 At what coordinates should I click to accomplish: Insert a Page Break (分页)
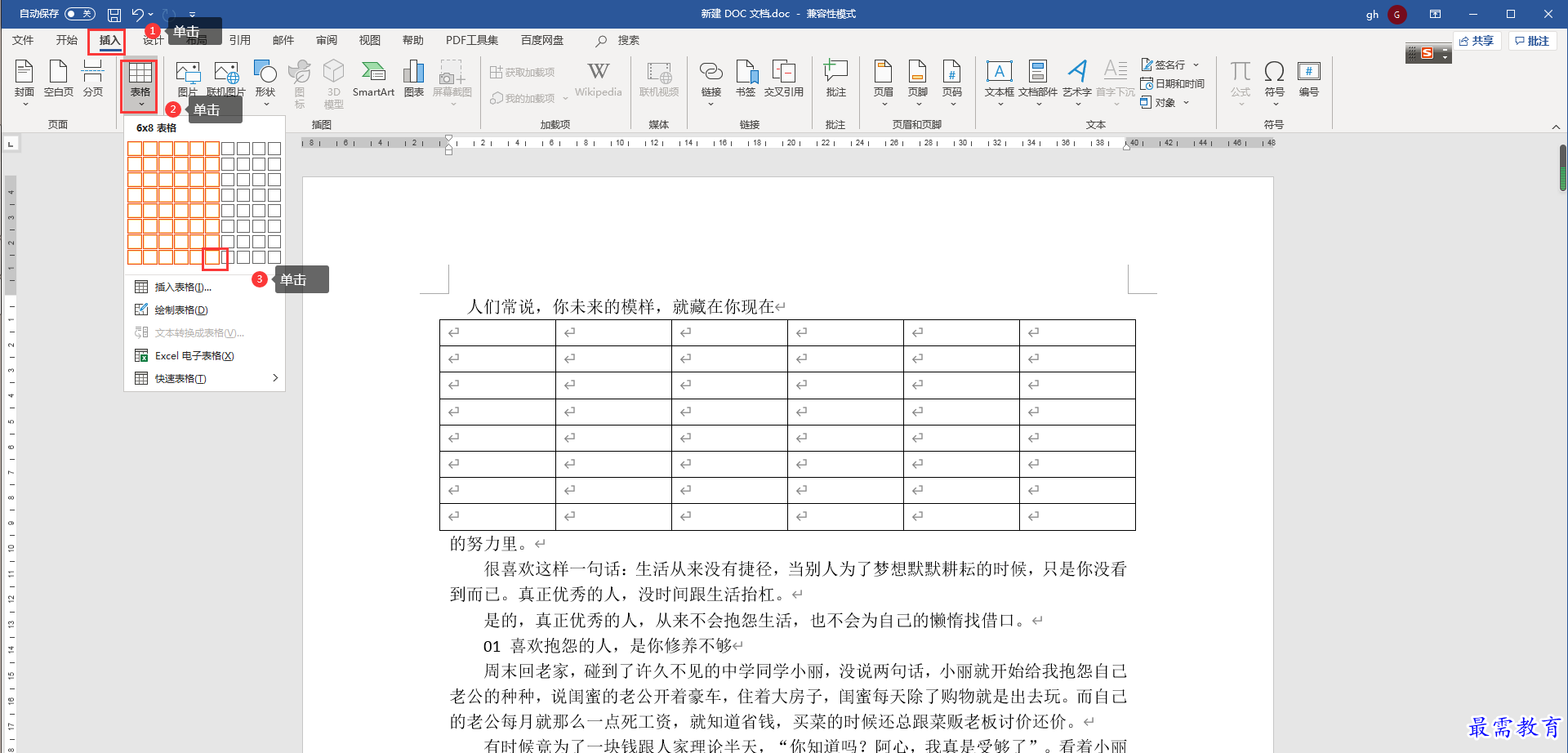point(93,80)
